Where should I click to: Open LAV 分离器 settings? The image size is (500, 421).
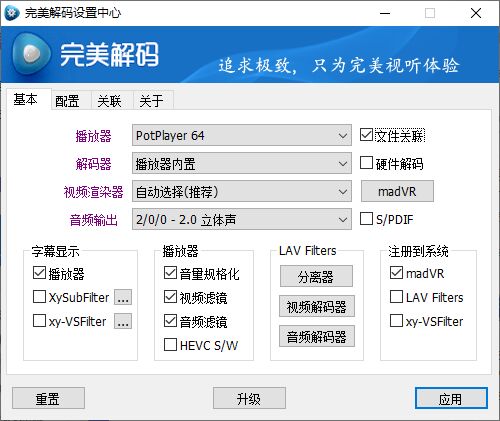[x=316, y=276]
